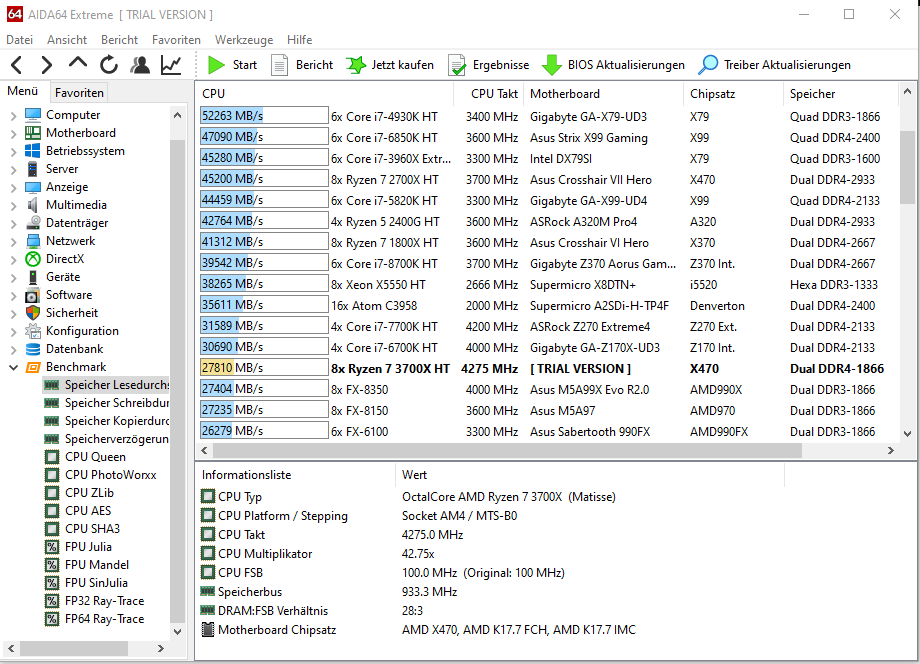Collapse the Benchmark tree node
The width and height of the screenshot is (920, 664).
13,367
